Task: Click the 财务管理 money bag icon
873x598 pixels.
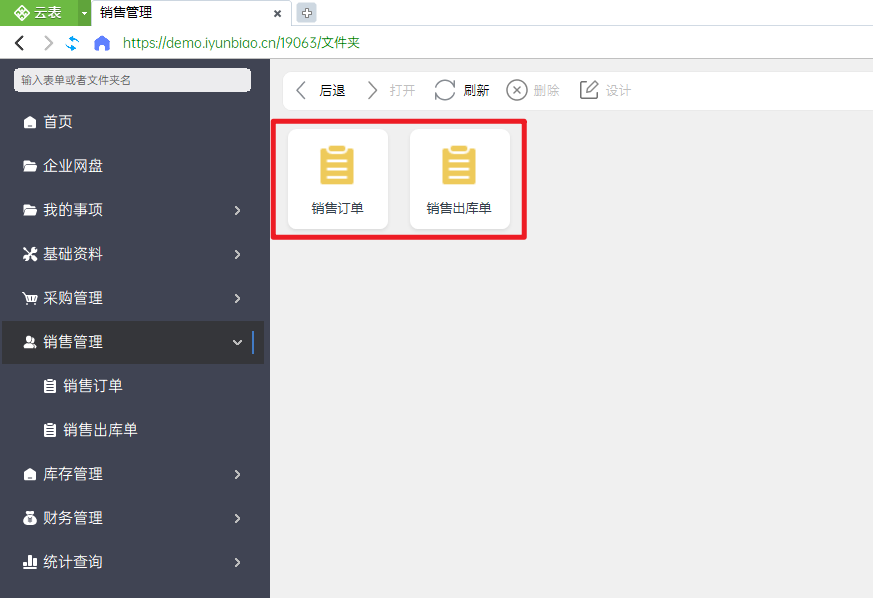Action: coord(30,518)
